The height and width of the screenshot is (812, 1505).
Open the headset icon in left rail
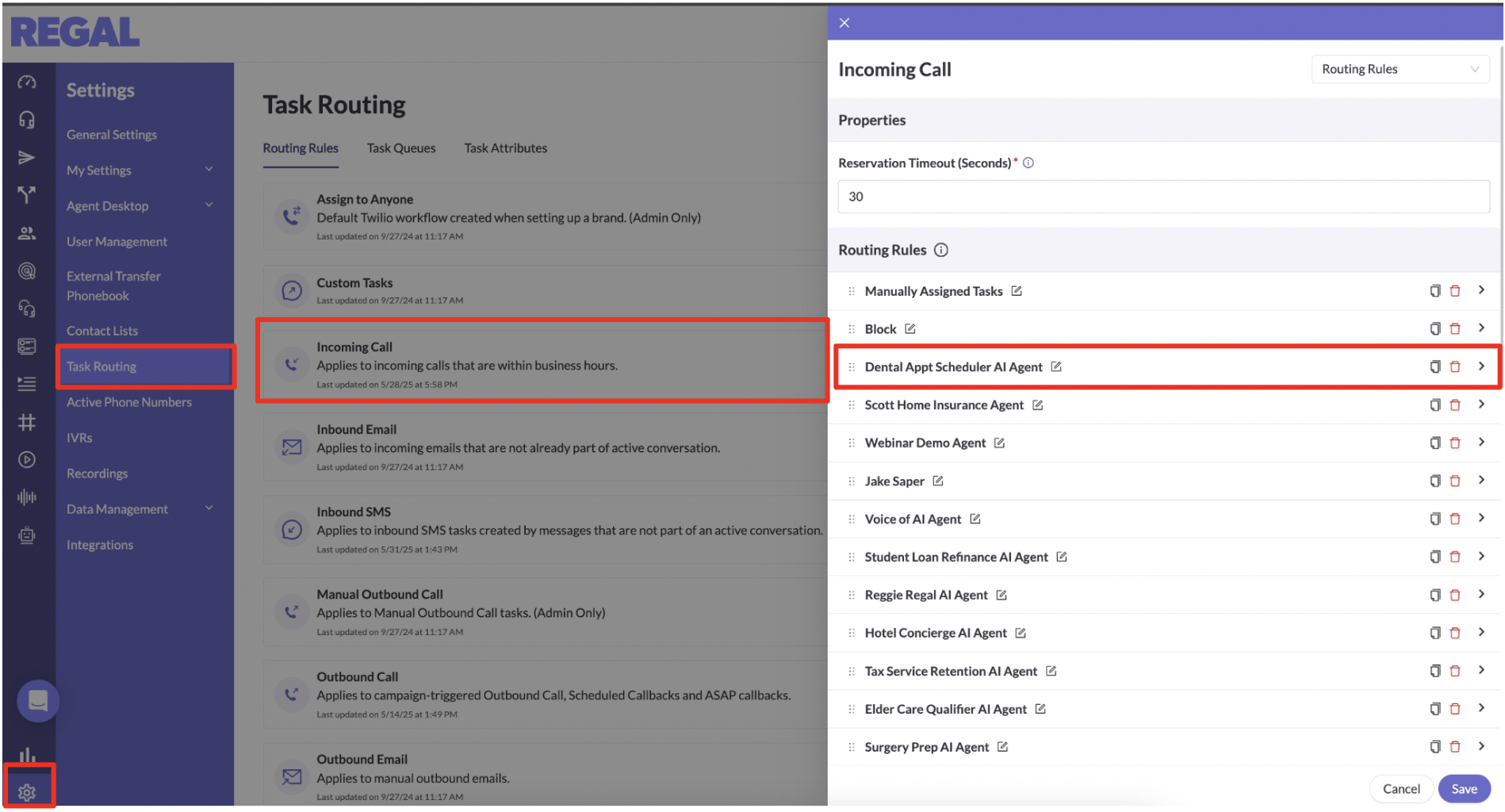[x=27, y=120]
